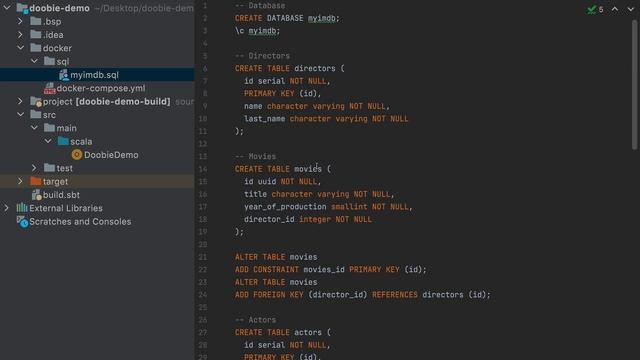The height and width of the screenshot is (360, 640).
Task: Click the orange target folder icon
Action: (x=36, y=181)
